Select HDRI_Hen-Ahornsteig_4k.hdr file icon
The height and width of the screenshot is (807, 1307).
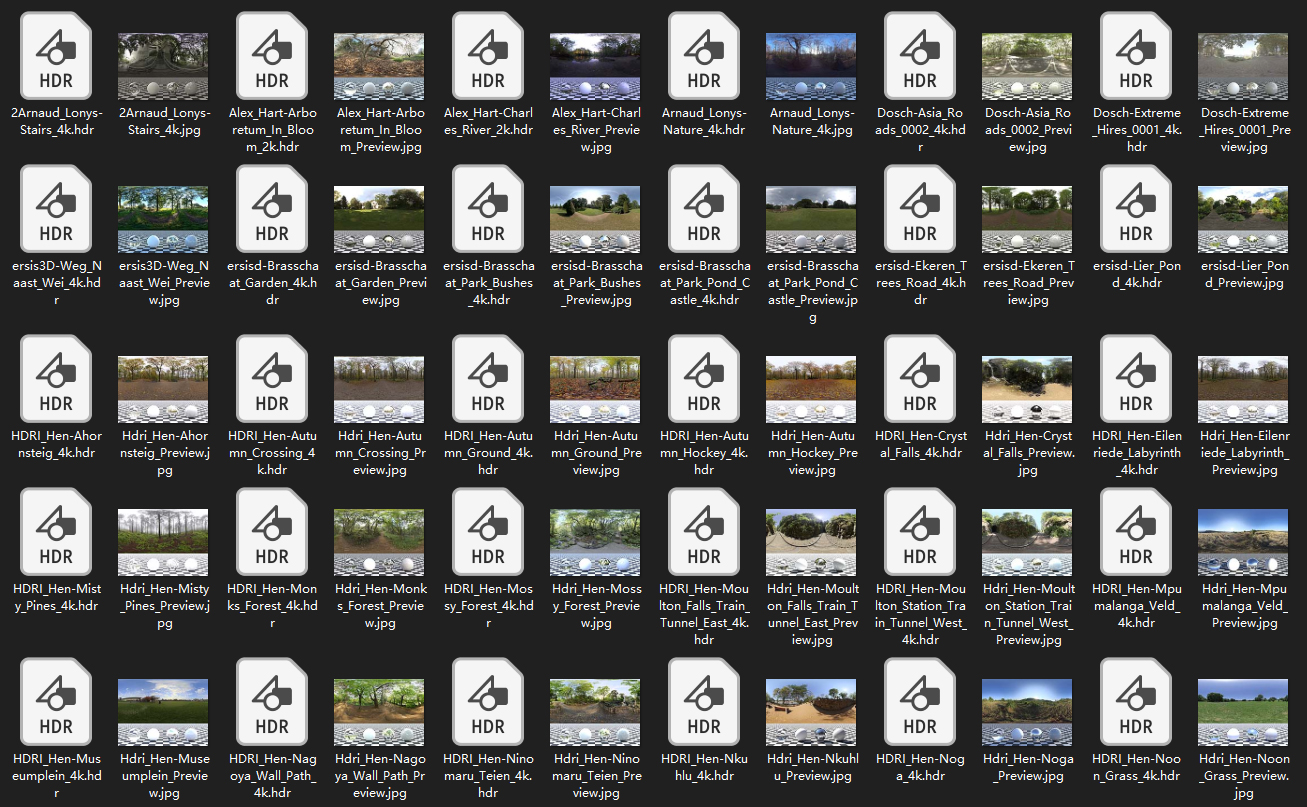(56, 380)
